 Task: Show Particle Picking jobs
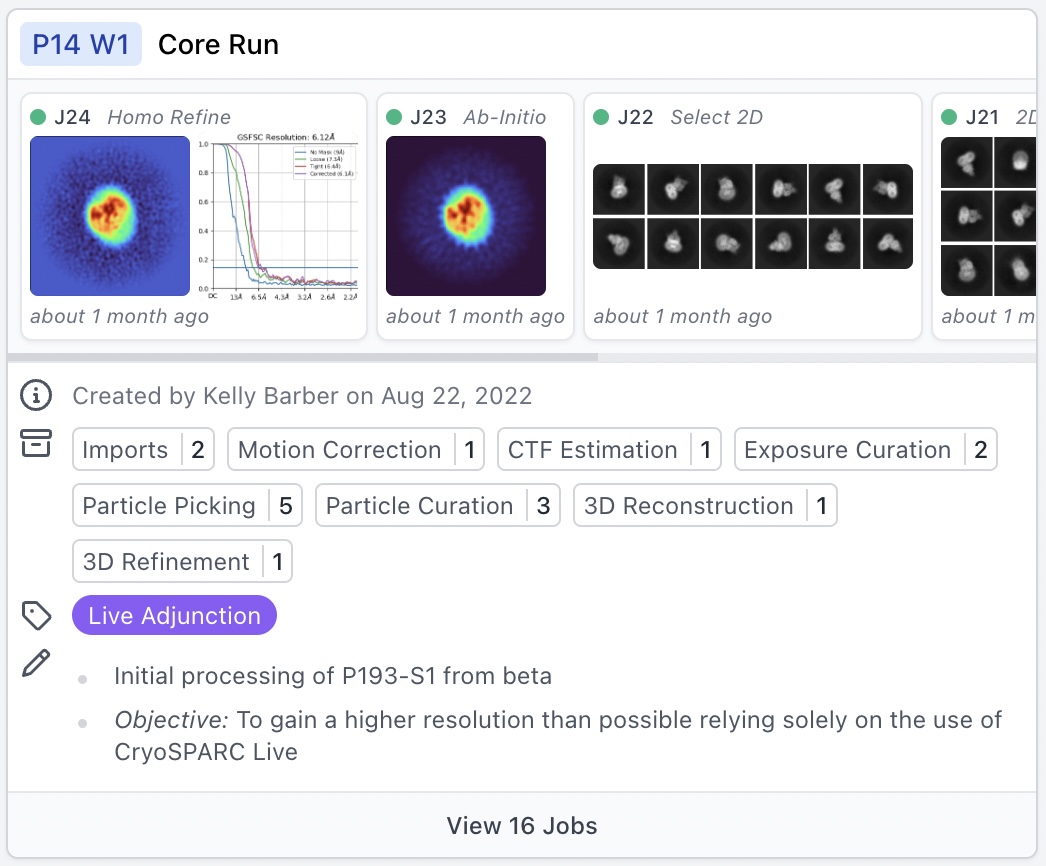(x=187, y=506)
